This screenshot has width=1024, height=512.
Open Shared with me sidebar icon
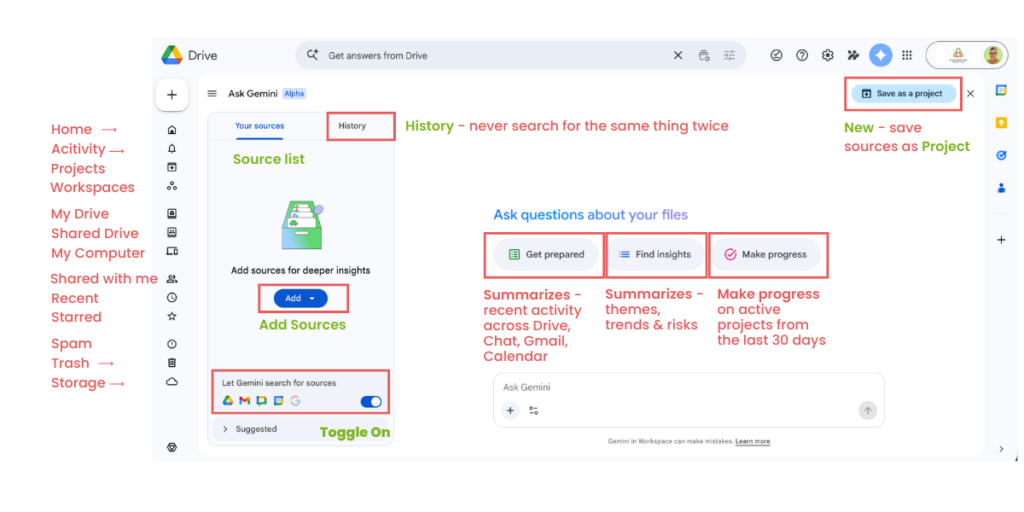pos(172,279)
